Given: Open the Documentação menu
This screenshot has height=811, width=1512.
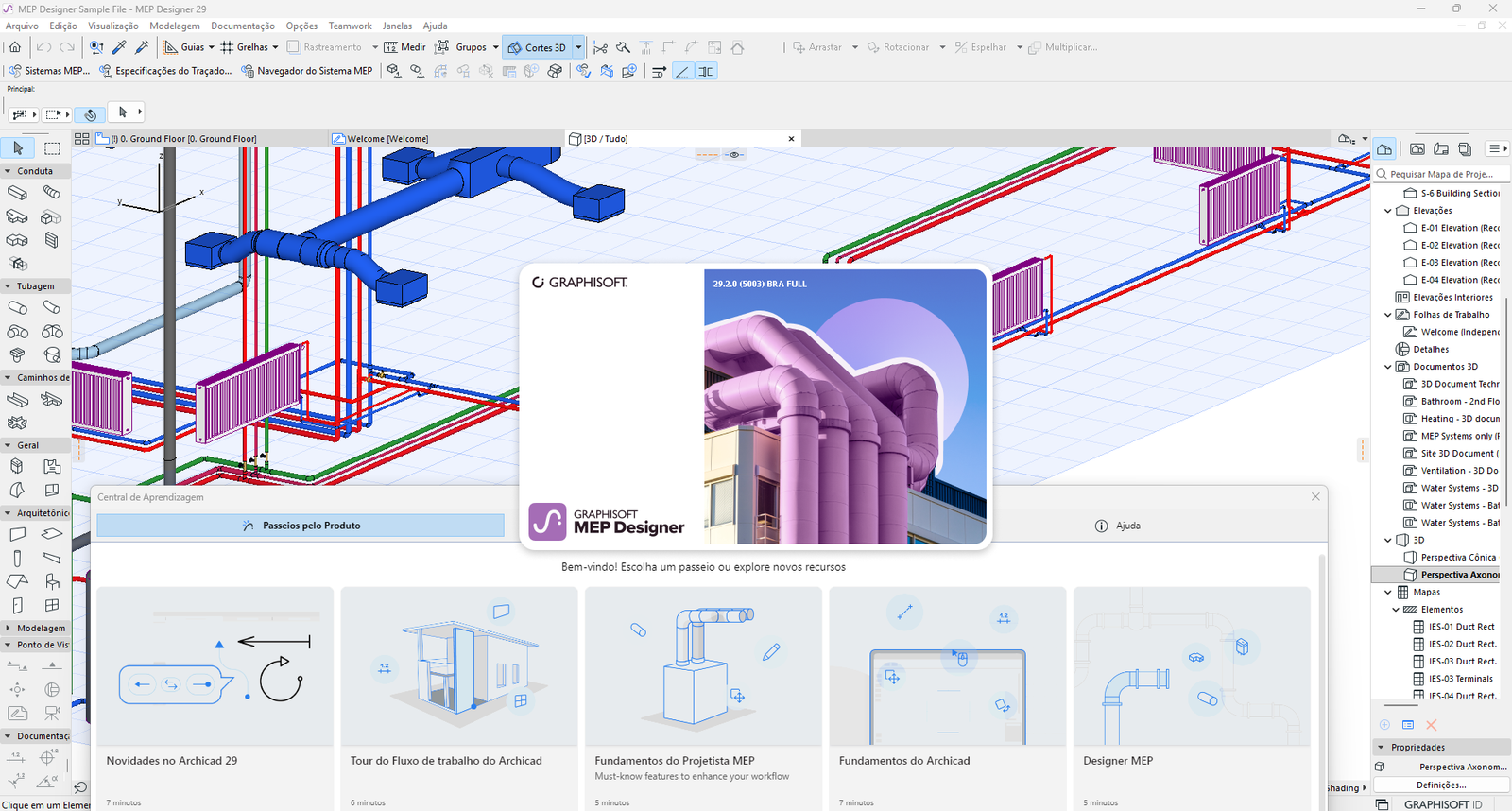Looking at the screenshot, I should [243, 26].
